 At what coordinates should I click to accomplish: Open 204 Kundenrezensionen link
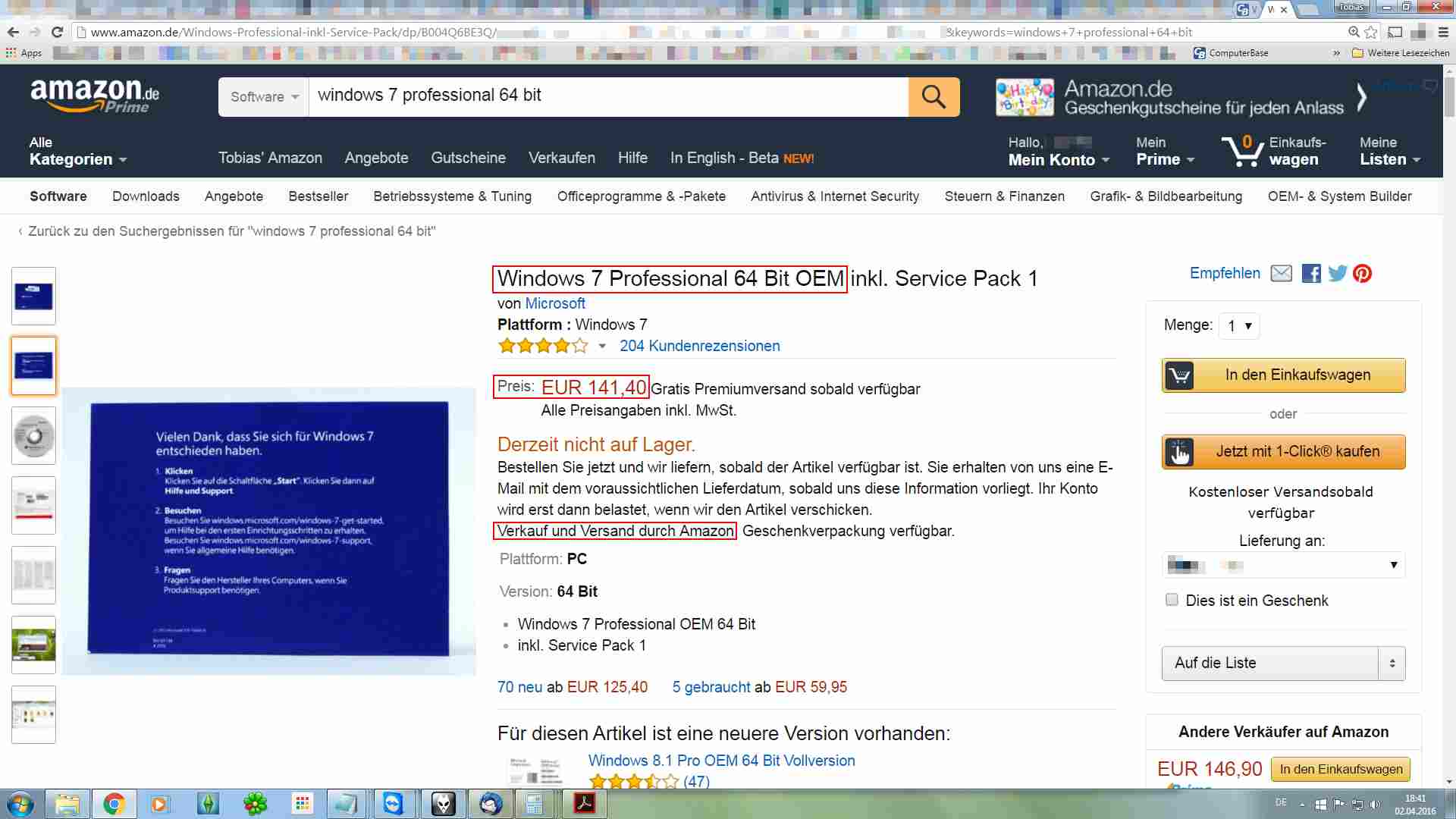click(699, 346)
